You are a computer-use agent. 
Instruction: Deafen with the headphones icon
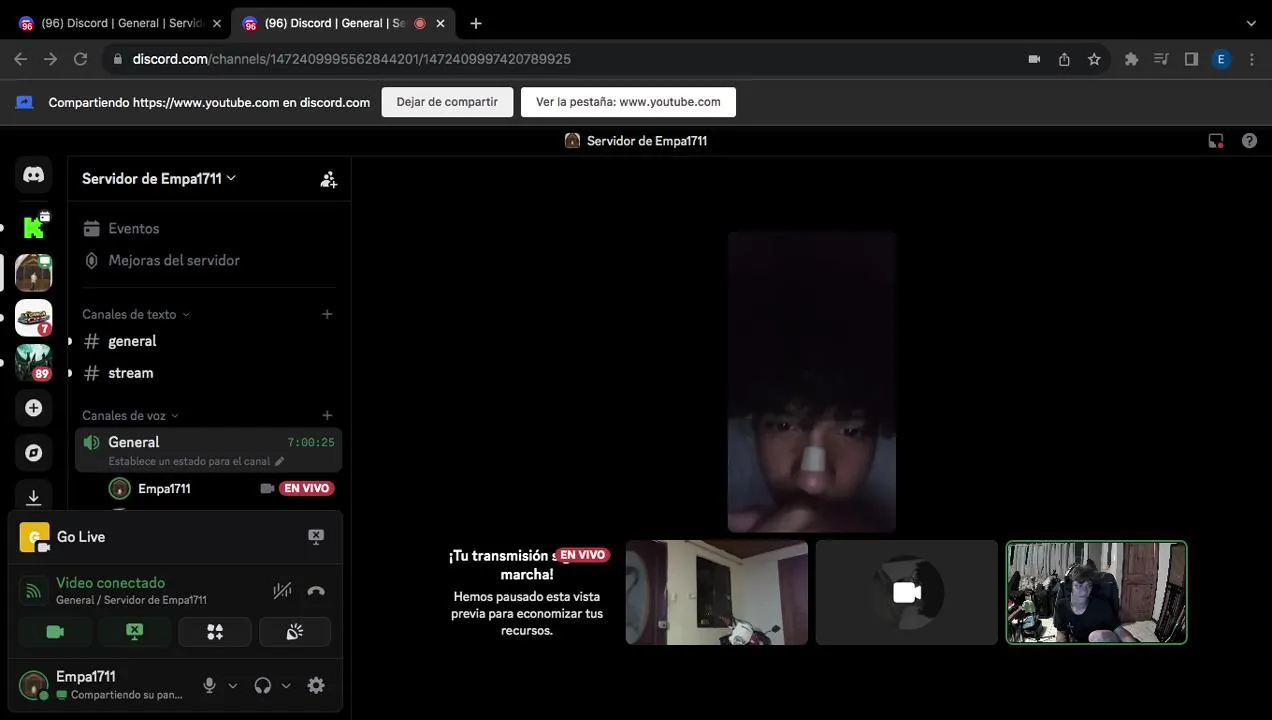263,685
